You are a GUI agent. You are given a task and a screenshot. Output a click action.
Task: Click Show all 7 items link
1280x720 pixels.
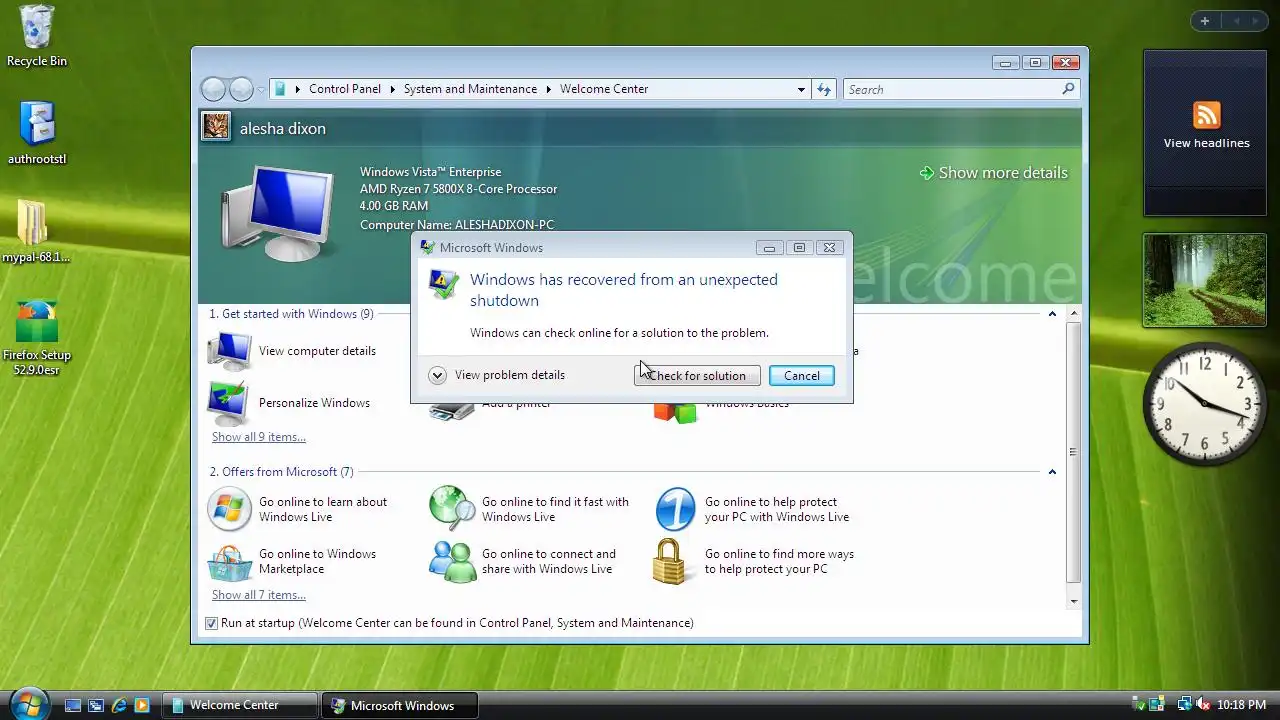259,595
